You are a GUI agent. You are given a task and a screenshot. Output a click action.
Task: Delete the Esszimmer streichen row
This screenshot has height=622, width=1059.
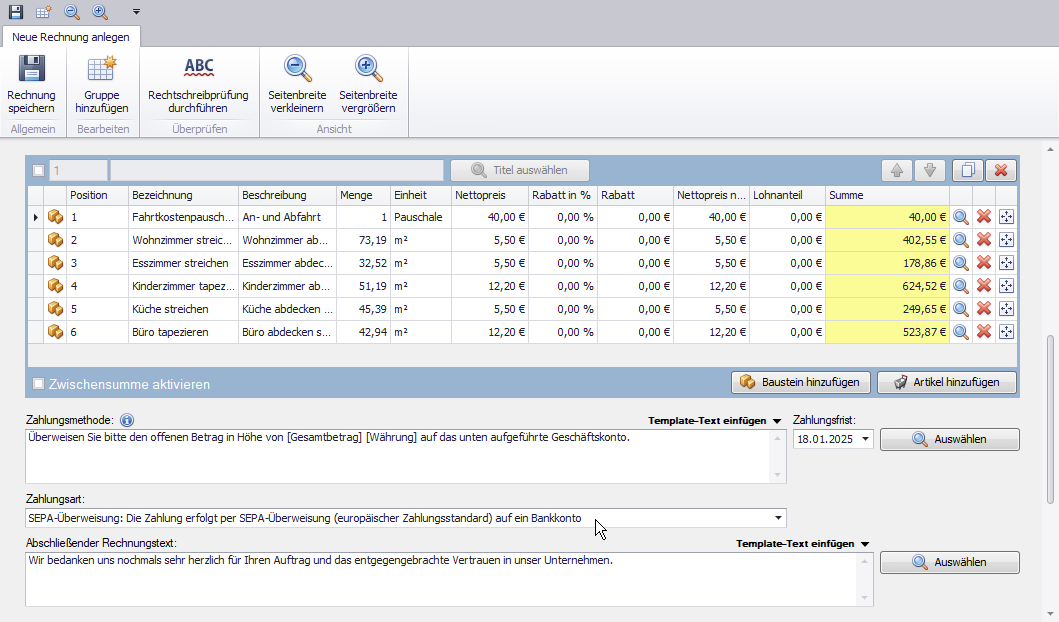click(x=984, y=263)
